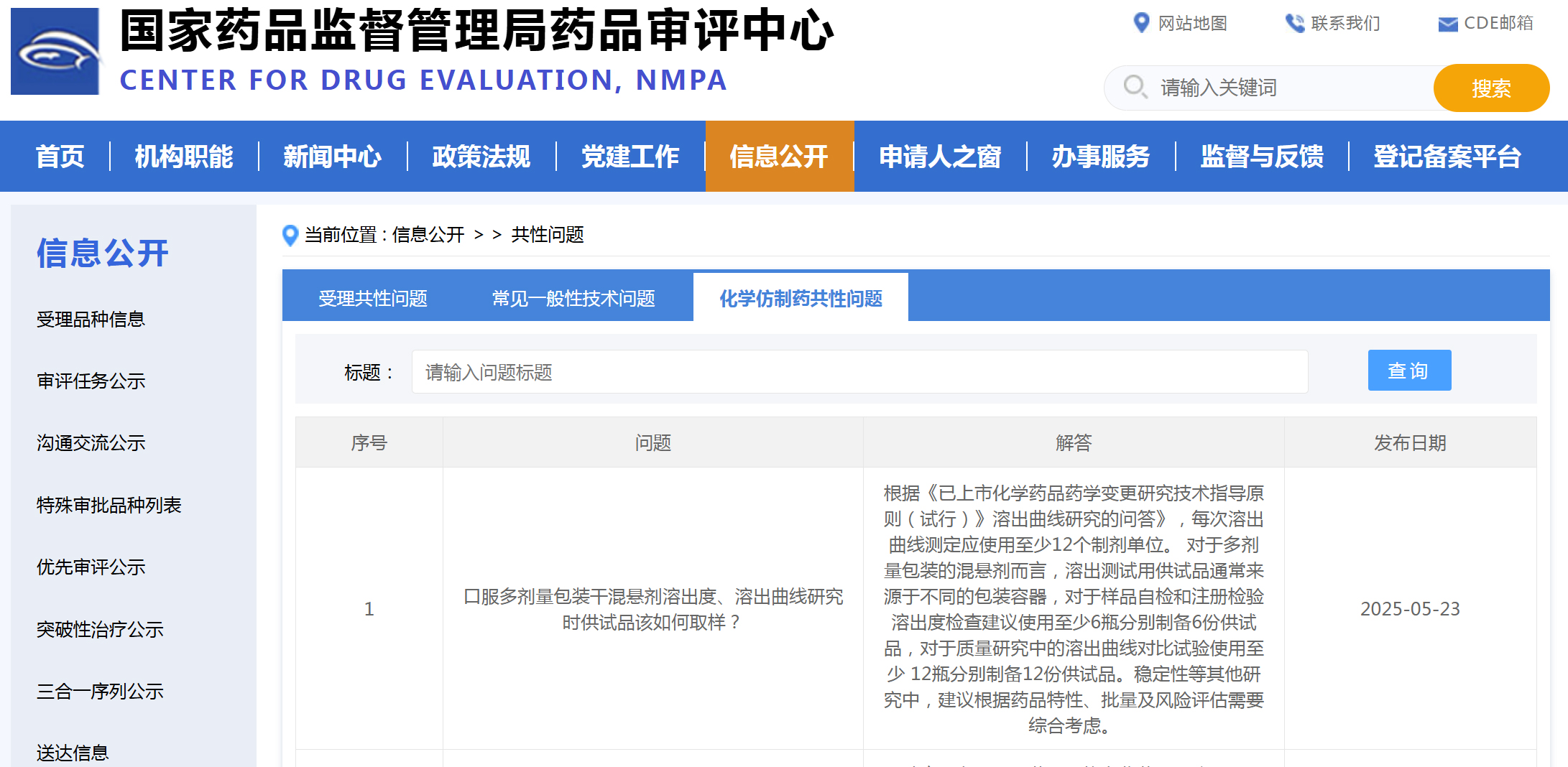Open the 联系我们 link
Screen dimensions: 1568x767
(1345, 23)
